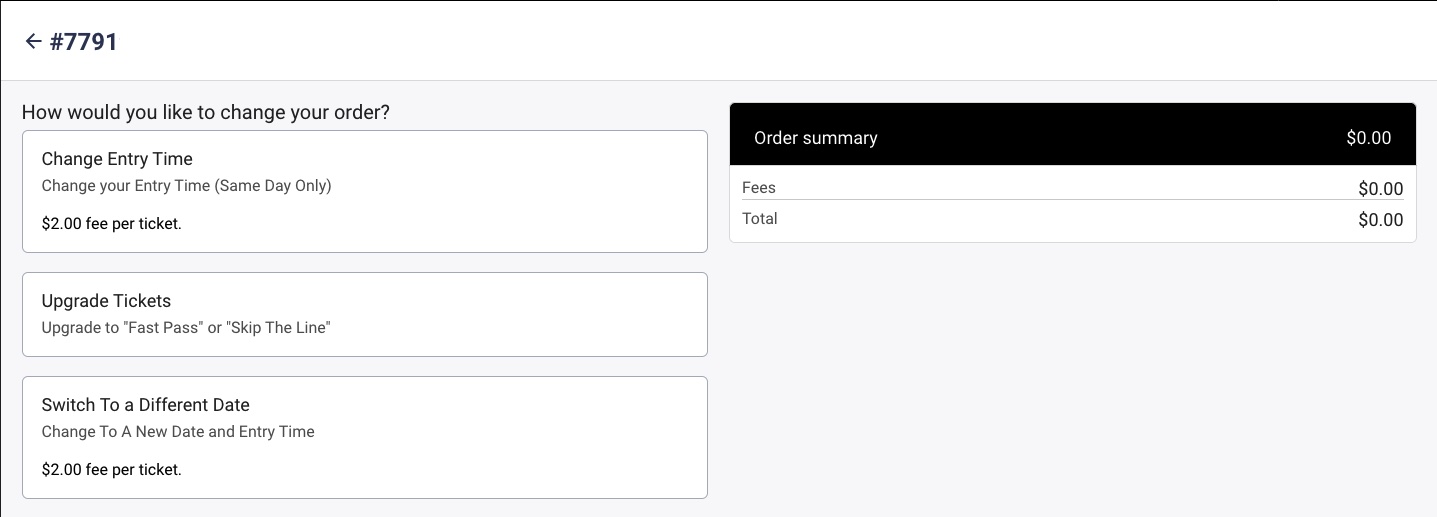Viewport: 1437px width, 517px height.
Task: Click the $2.00 fee under Switch To a Different Date
Action: click(x=111, y=469)
